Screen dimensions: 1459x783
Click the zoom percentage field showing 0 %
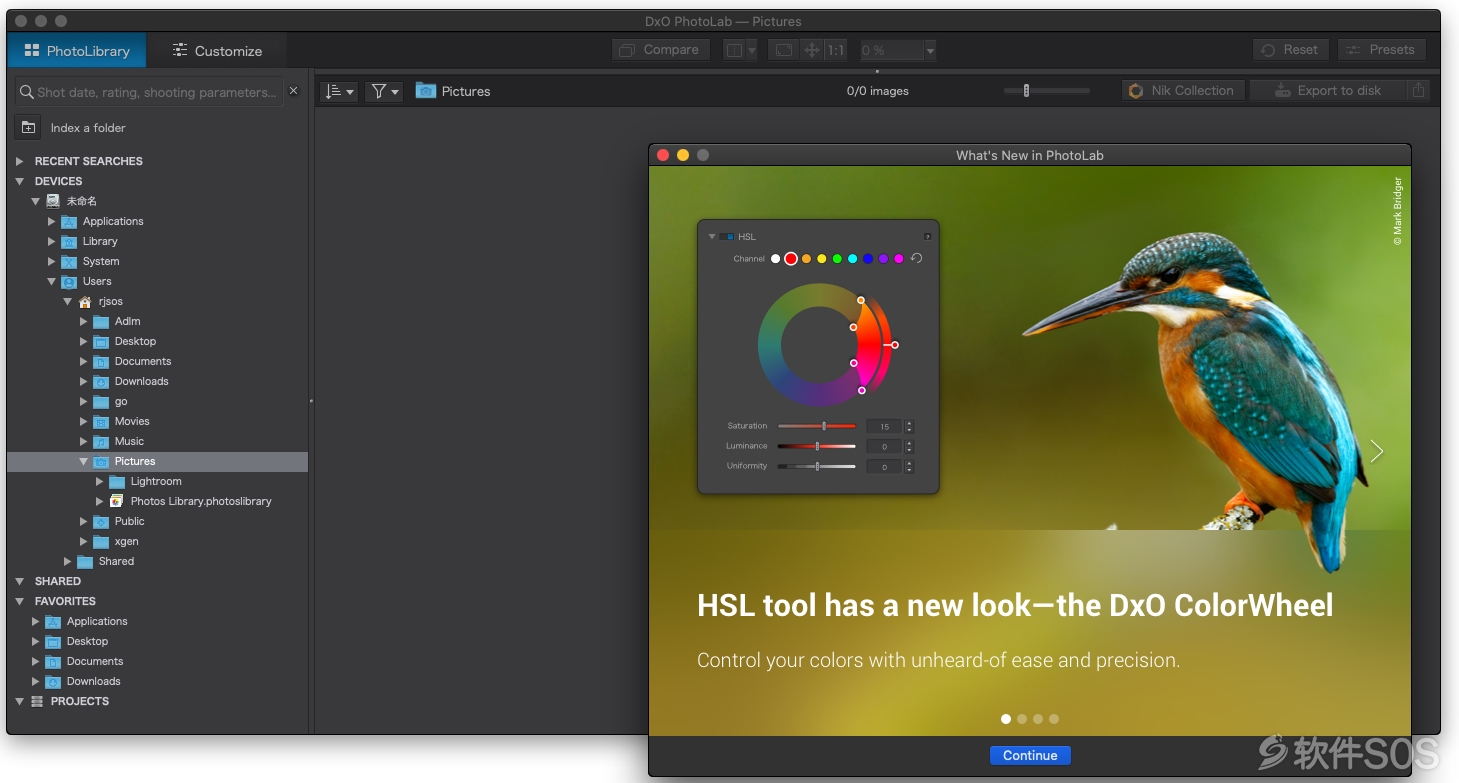click(890, 50)
